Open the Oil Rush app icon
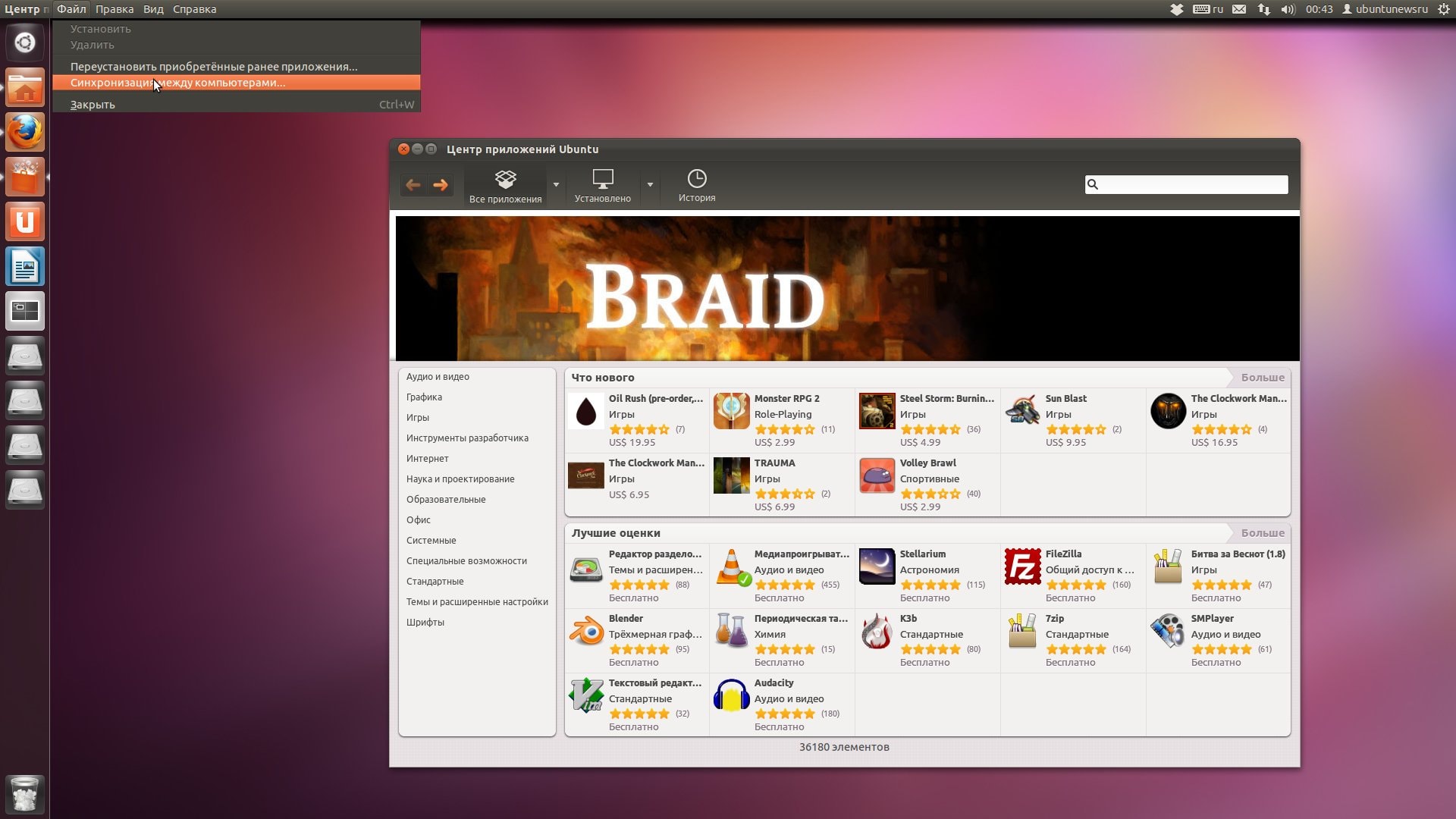This screenshot has height=819, width=1456. point(586,412)
